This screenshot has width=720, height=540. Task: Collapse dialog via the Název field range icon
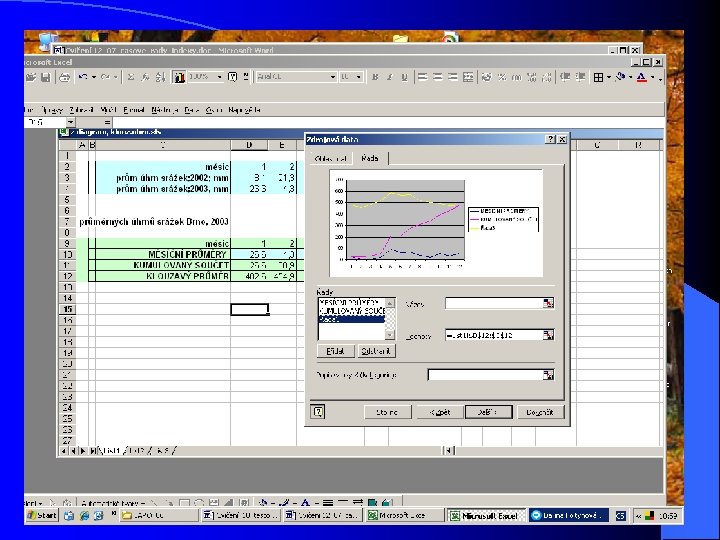[x=548, y=304]
